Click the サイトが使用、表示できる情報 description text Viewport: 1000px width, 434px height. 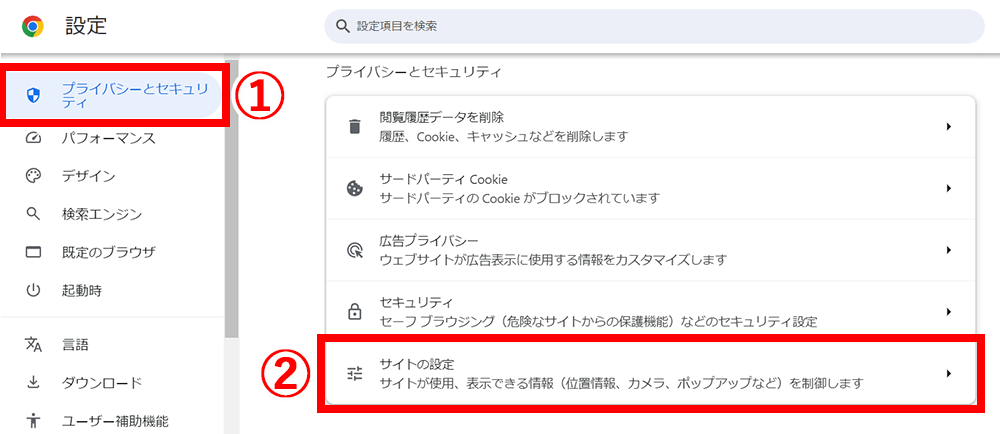(x=621, y=384)
